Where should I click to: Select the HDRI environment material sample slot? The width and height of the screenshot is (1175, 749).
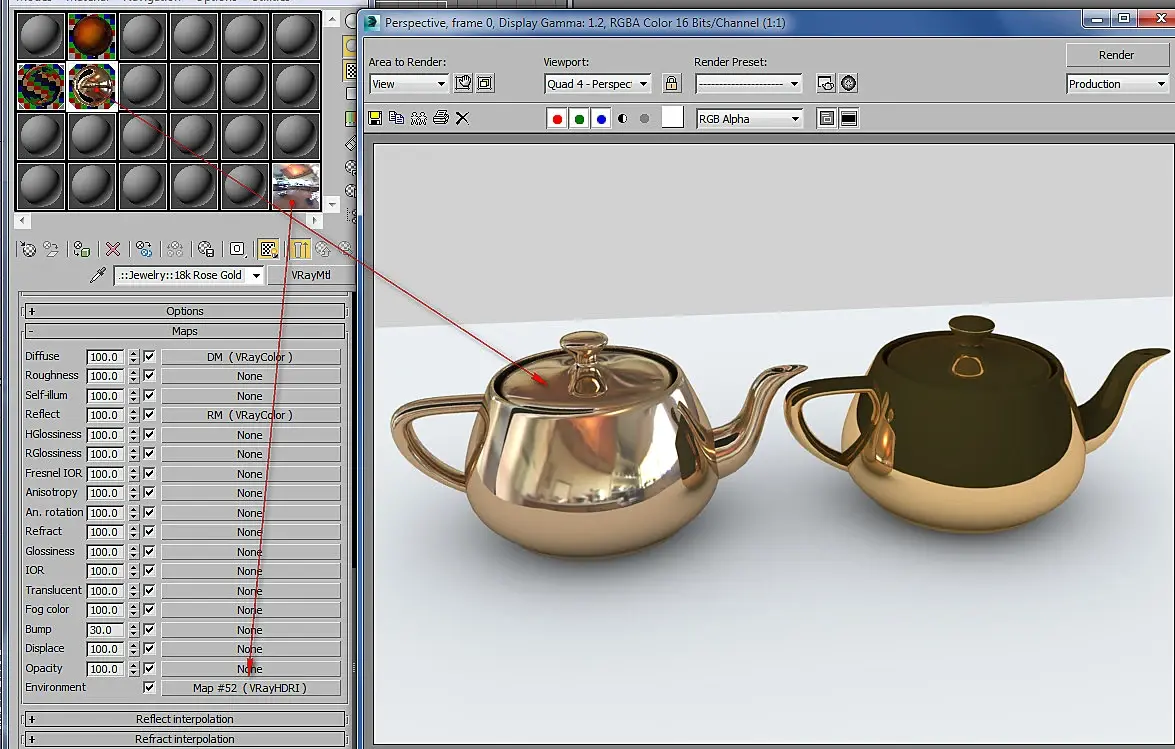[x=296, y=187]
